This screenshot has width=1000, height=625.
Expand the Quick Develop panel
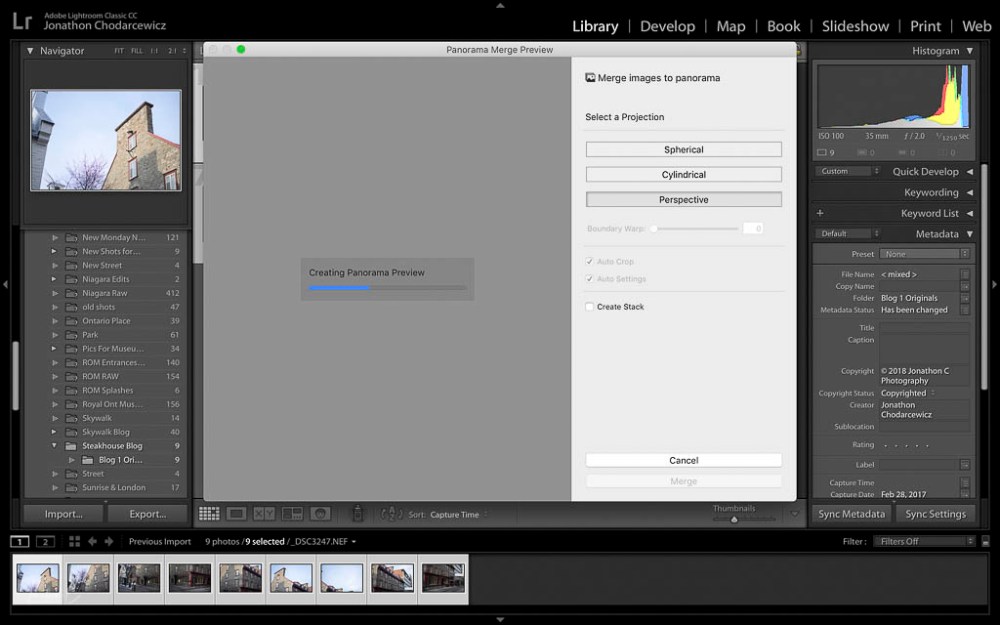click(969, 172)
